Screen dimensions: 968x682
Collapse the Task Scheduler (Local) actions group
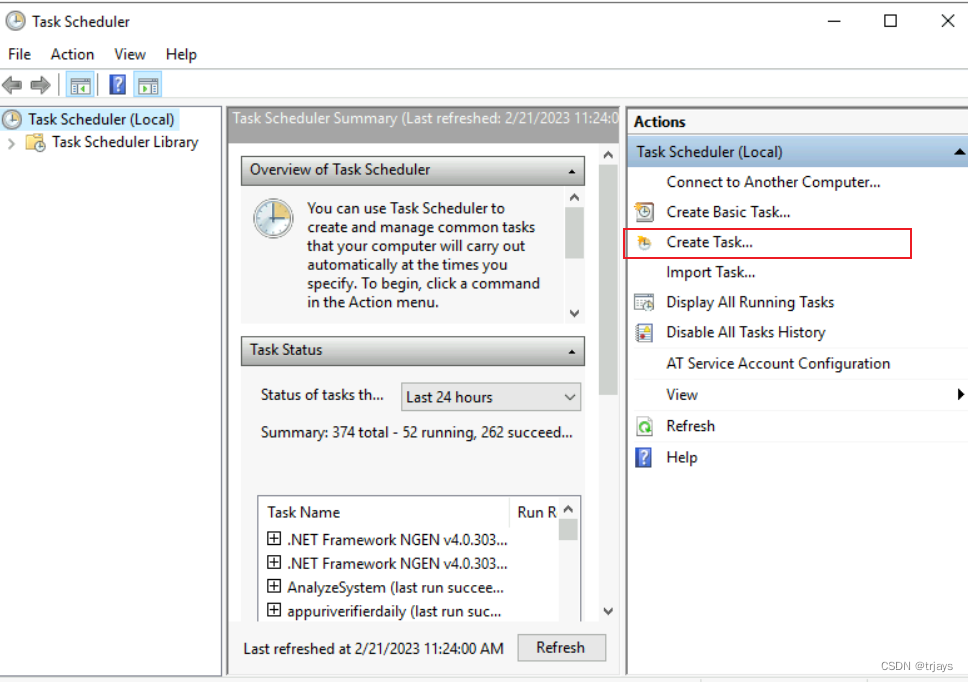click(x=959, y=152)
